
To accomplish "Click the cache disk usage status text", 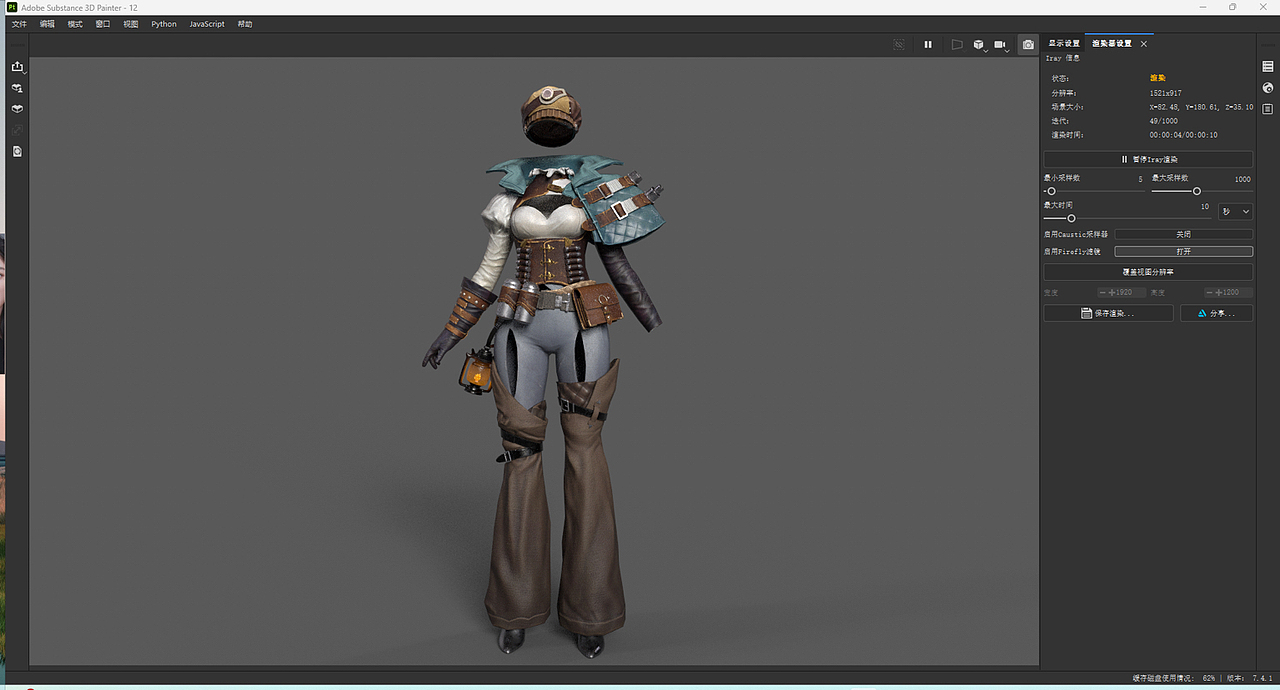I will click(x=1174, y=678).
